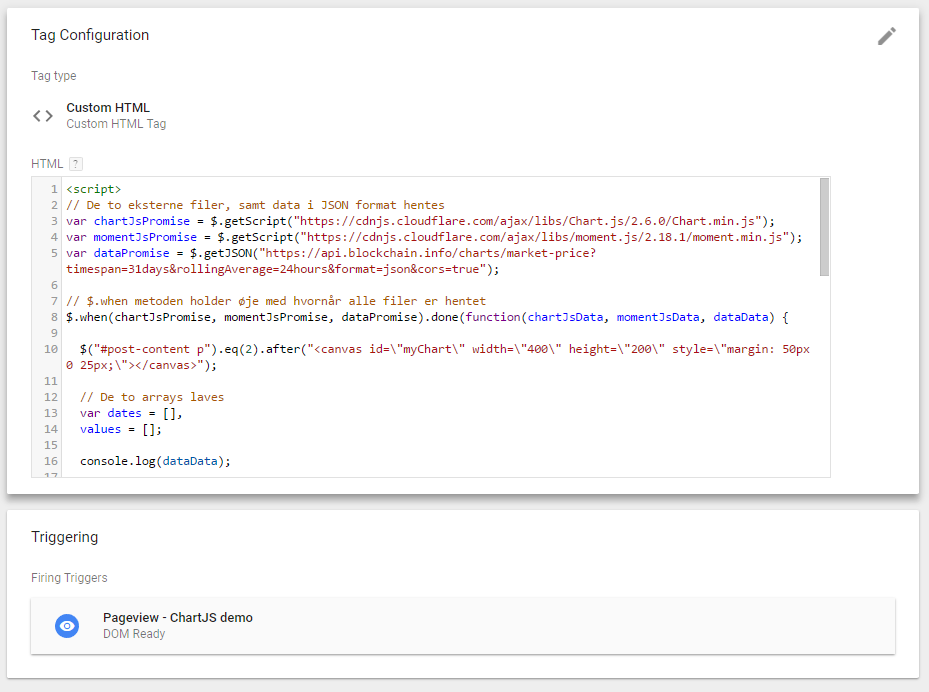Open the HTML field help question mark

76,164
